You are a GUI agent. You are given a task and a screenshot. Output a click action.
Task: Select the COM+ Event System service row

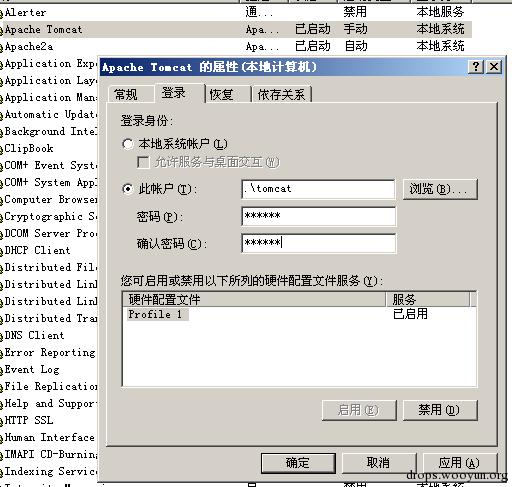click(49, 165)
